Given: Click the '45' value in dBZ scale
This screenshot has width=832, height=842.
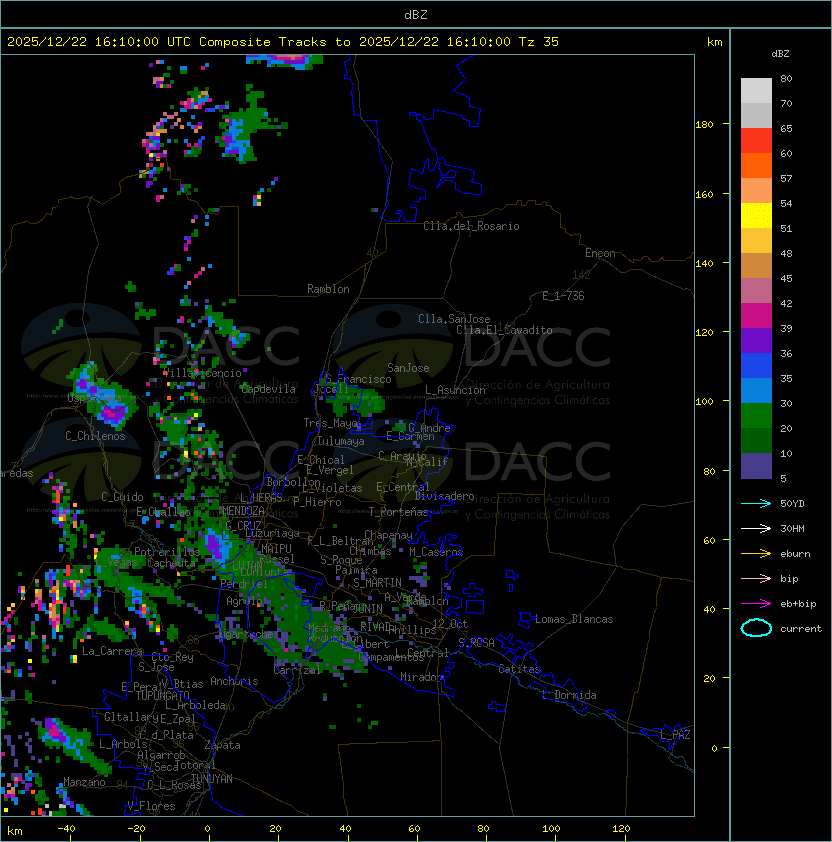Looking at the screenshot, I should [x=786, y=278].
